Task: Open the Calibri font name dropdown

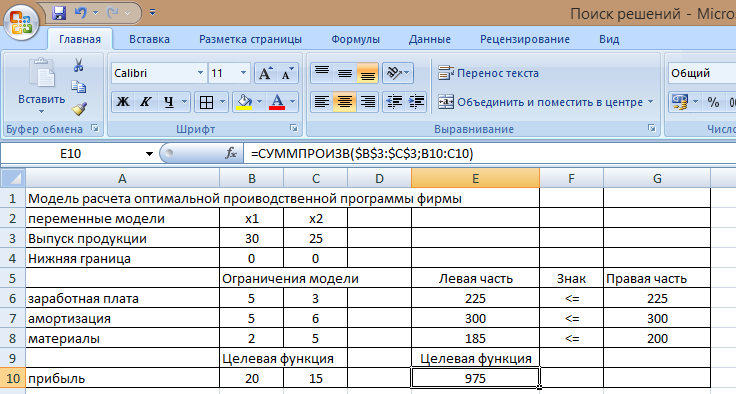Action: 200,73
